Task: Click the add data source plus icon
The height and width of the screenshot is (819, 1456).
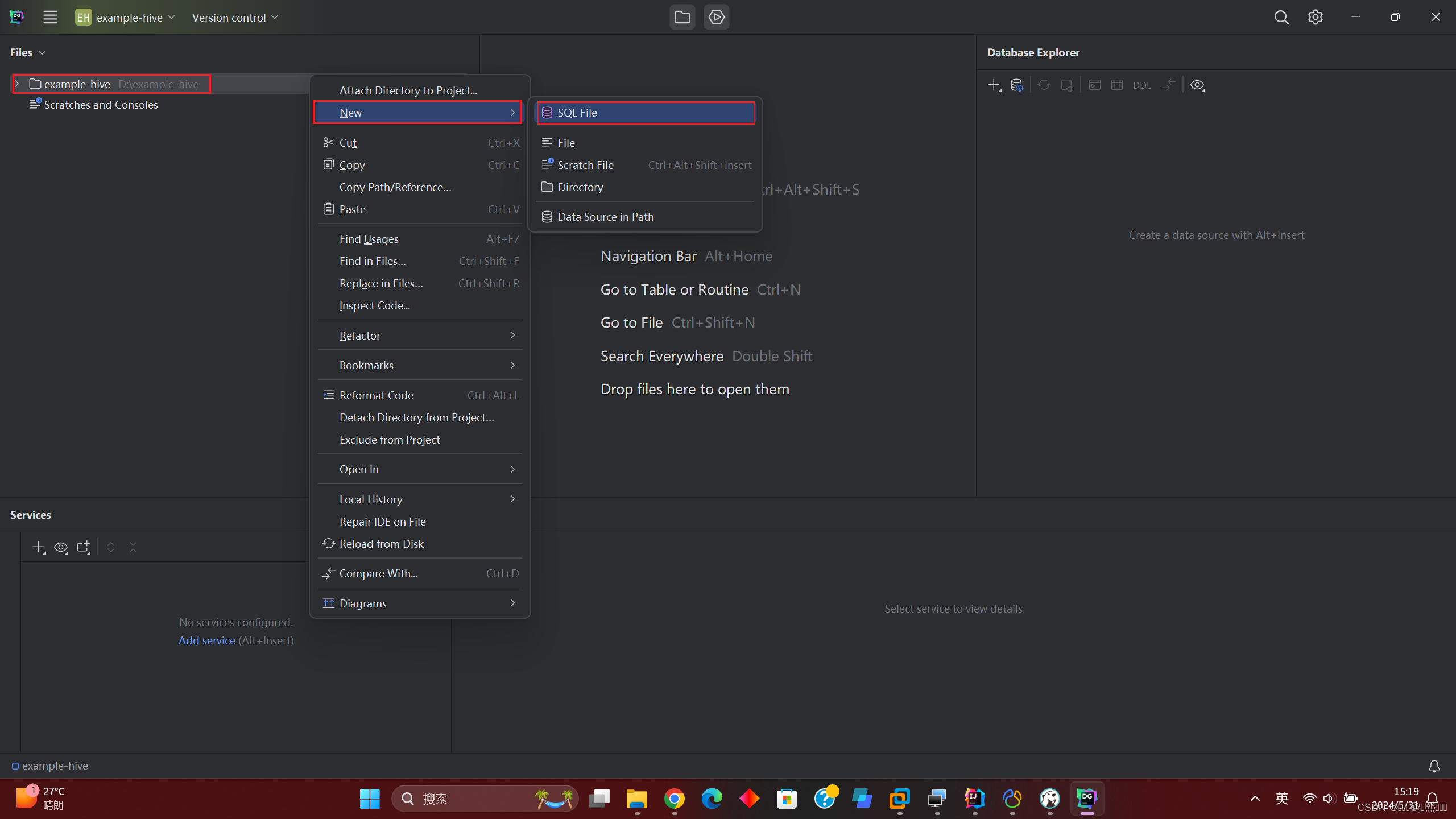Action: (x=994, y=85)
